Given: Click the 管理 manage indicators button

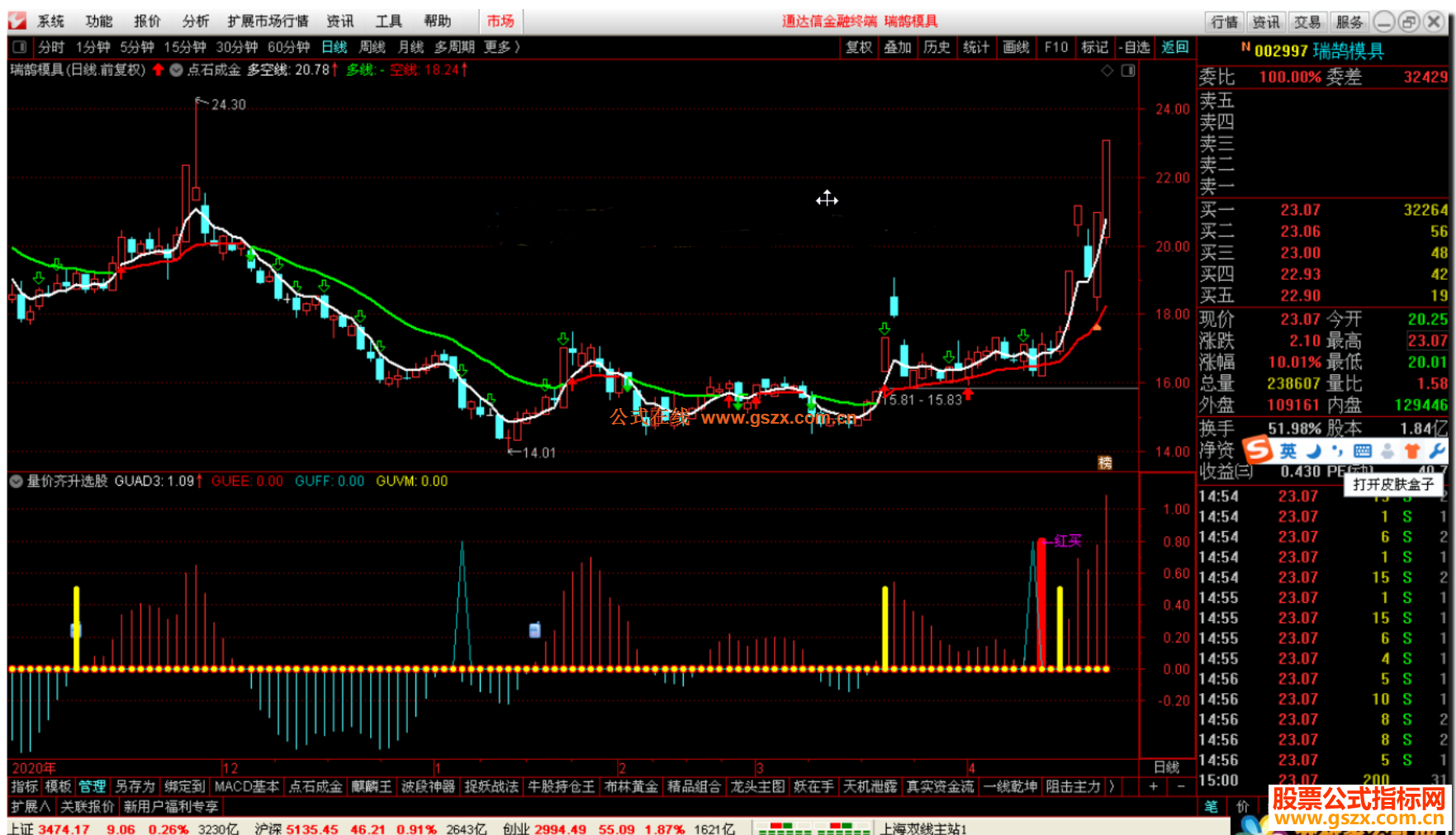Looking at the screenshot, I should click(x=92, y=786).
